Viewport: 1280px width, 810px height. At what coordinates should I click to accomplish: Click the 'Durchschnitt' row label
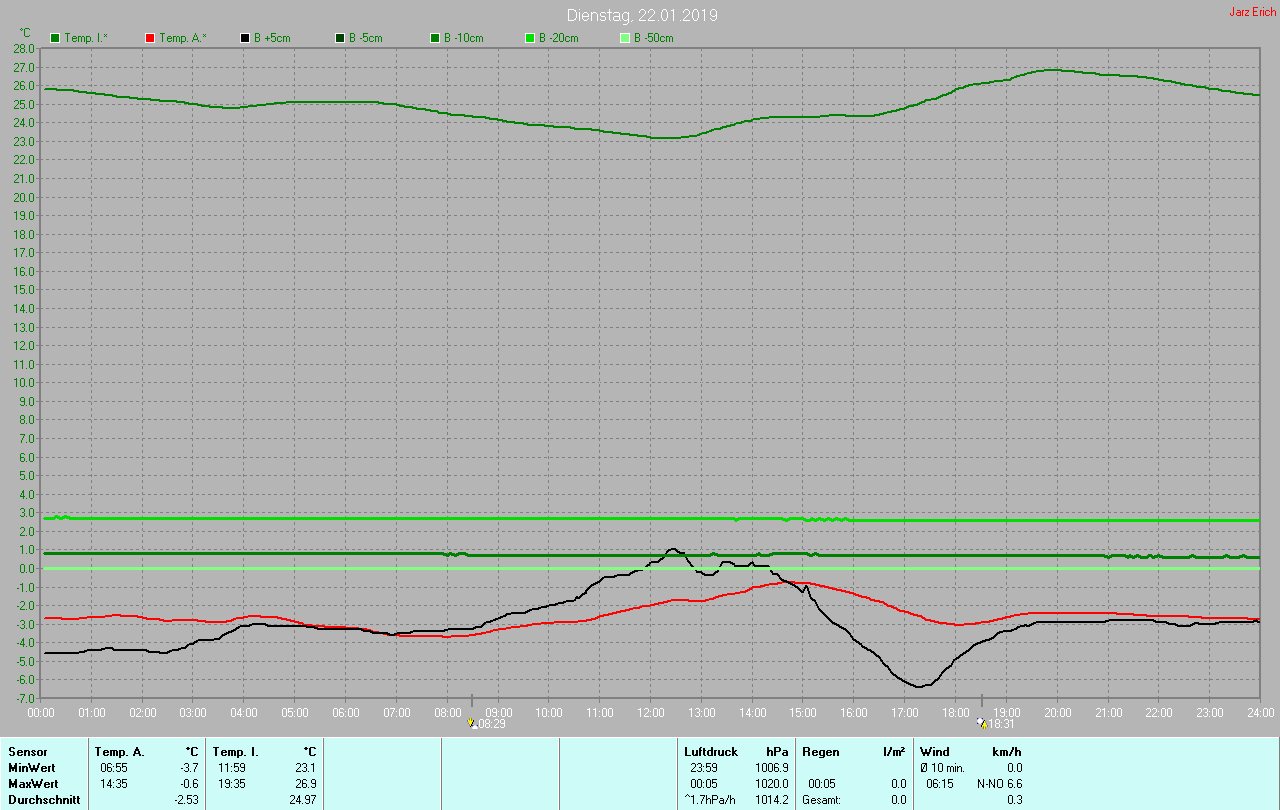coord(44,800)
